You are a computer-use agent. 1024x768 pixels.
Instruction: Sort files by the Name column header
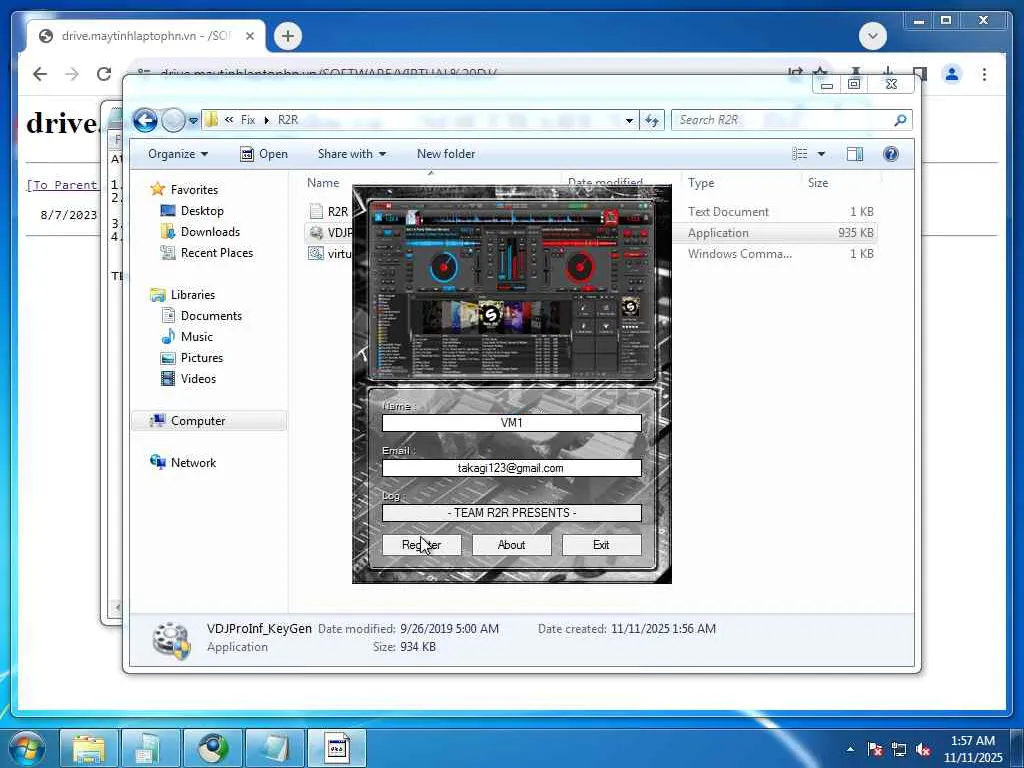tap(323, 183)
